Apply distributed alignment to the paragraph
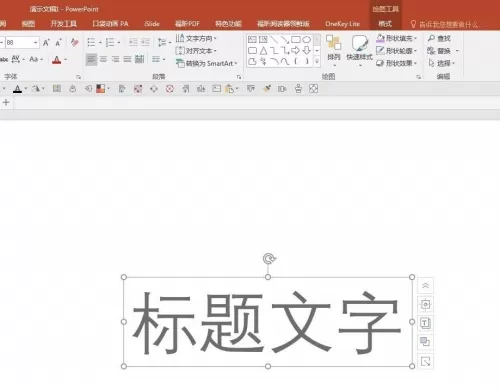The height and width of the screenshot is (390, 500). point(139,59)
